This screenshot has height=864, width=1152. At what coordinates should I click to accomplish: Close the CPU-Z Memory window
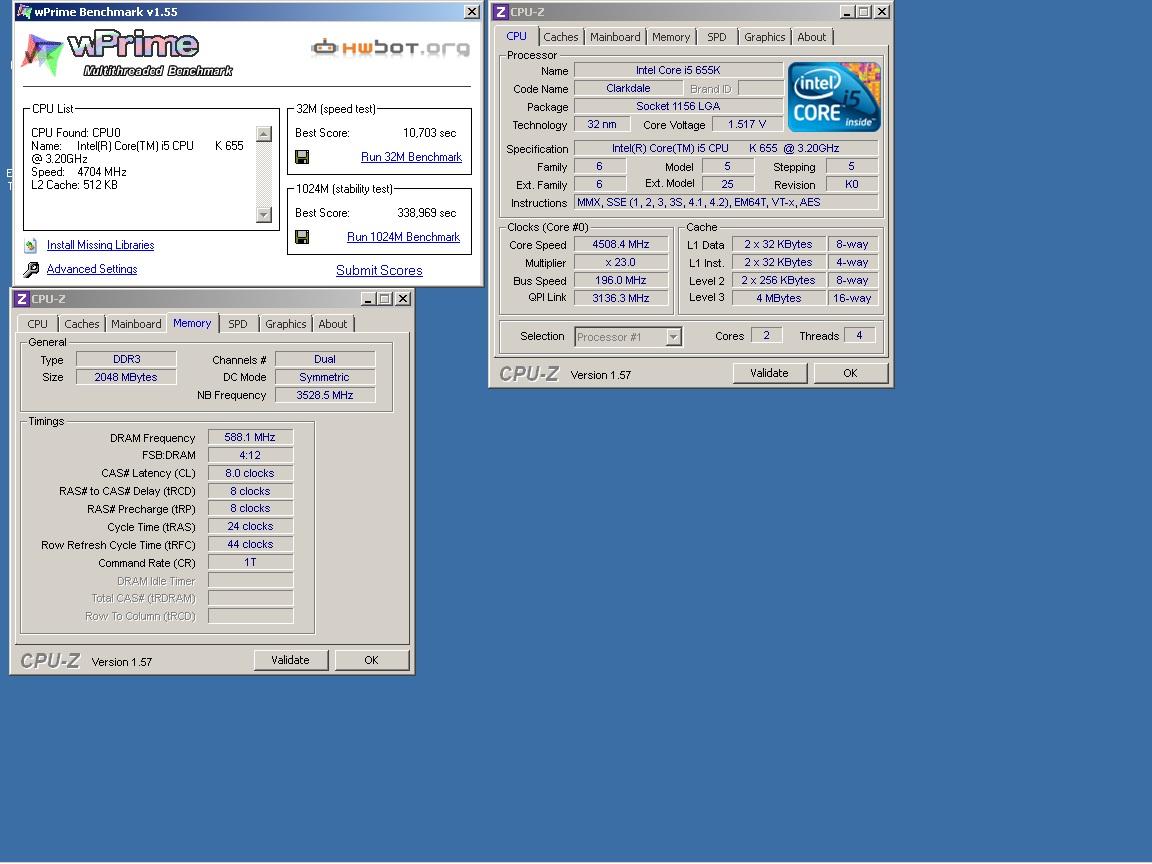[x=403, y=298]
